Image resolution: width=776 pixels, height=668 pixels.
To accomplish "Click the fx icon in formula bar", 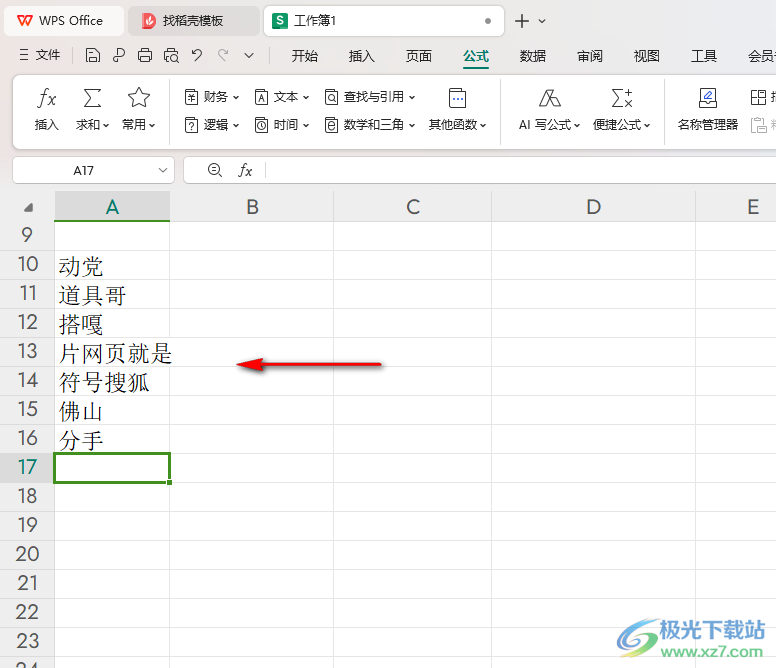I will coord(245,170).
